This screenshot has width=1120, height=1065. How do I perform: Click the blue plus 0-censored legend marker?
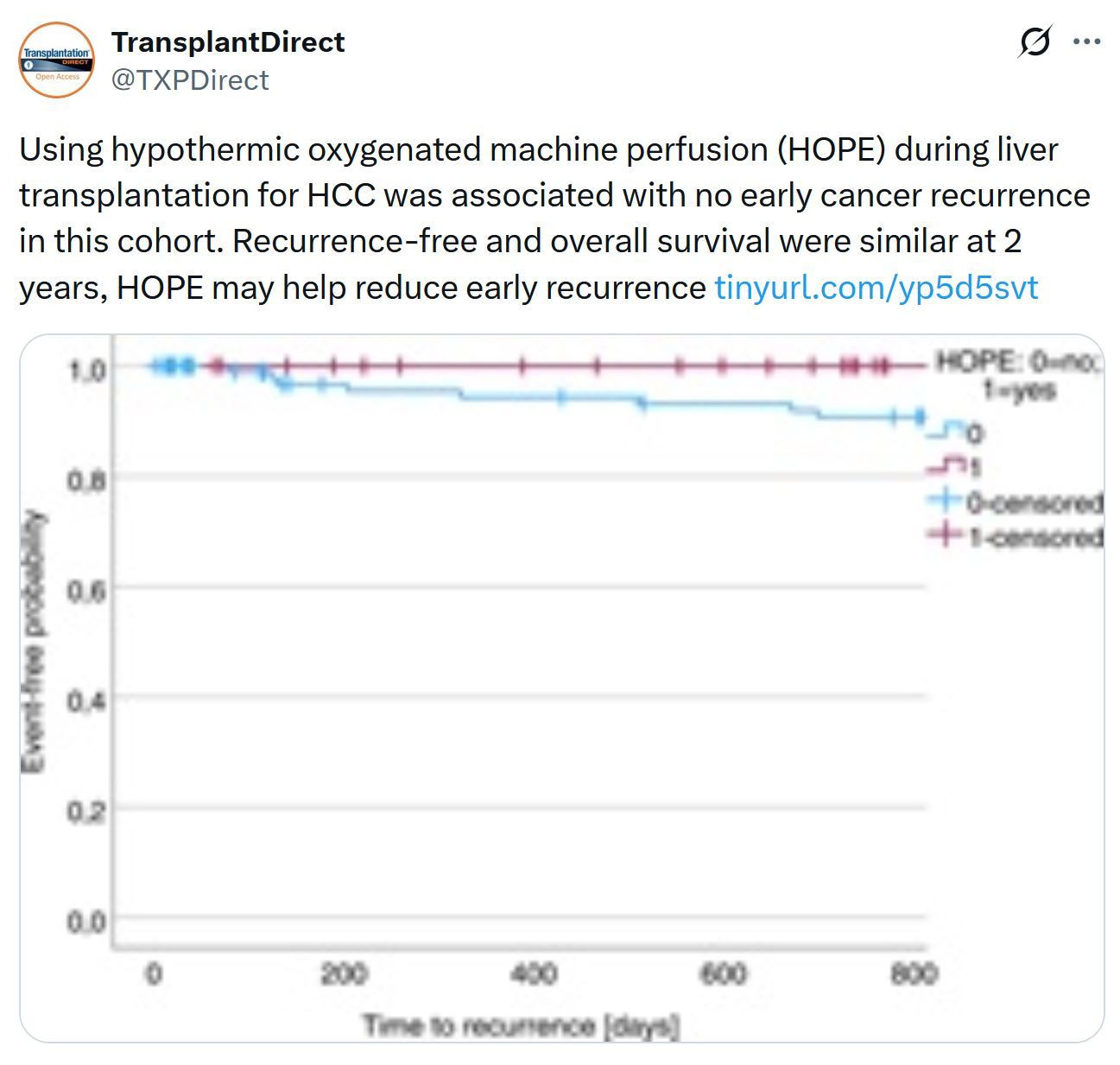coord(946,500)
